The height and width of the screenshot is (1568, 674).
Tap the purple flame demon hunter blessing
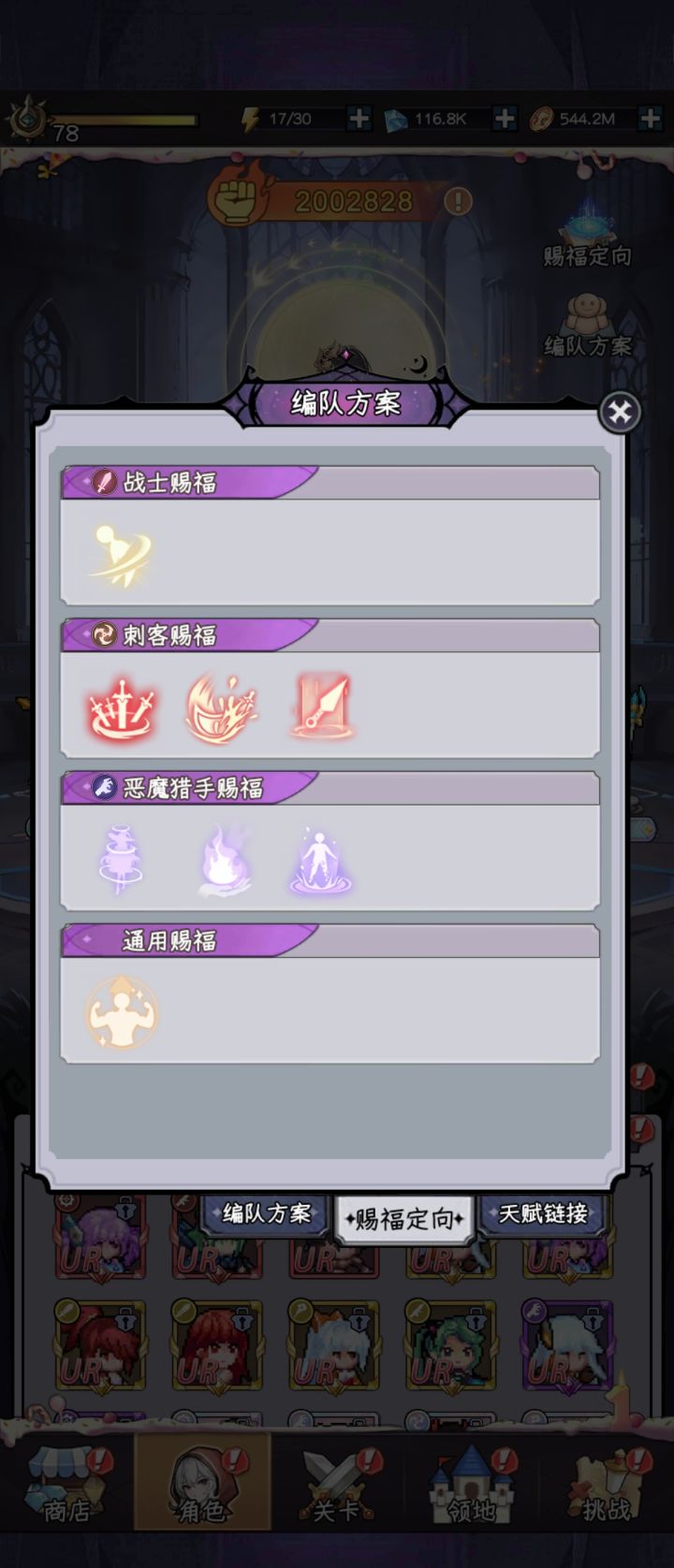click(223, 860)
